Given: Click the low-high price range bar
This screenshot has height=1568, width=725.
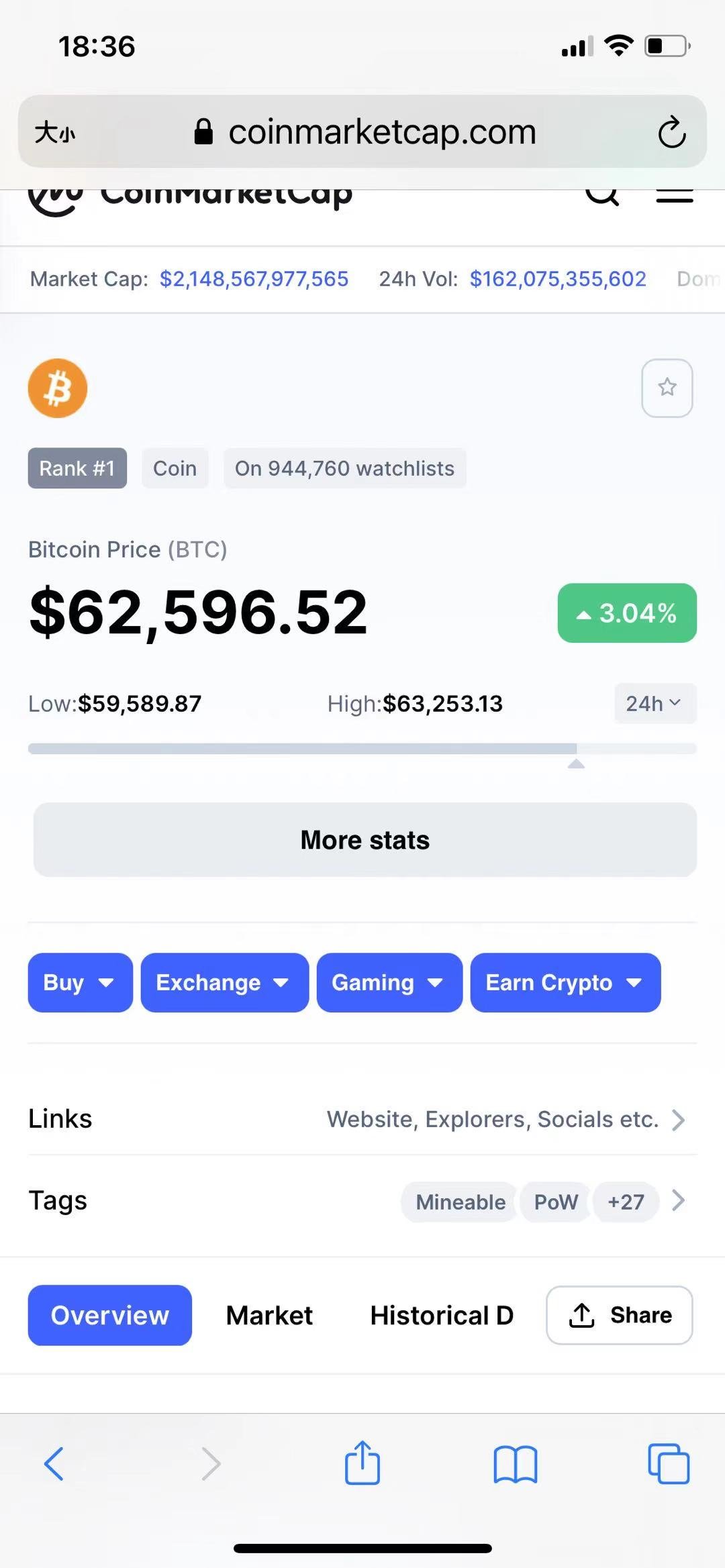Looking at the screenshot, I should pyautogui.click(x=362, y=749).
